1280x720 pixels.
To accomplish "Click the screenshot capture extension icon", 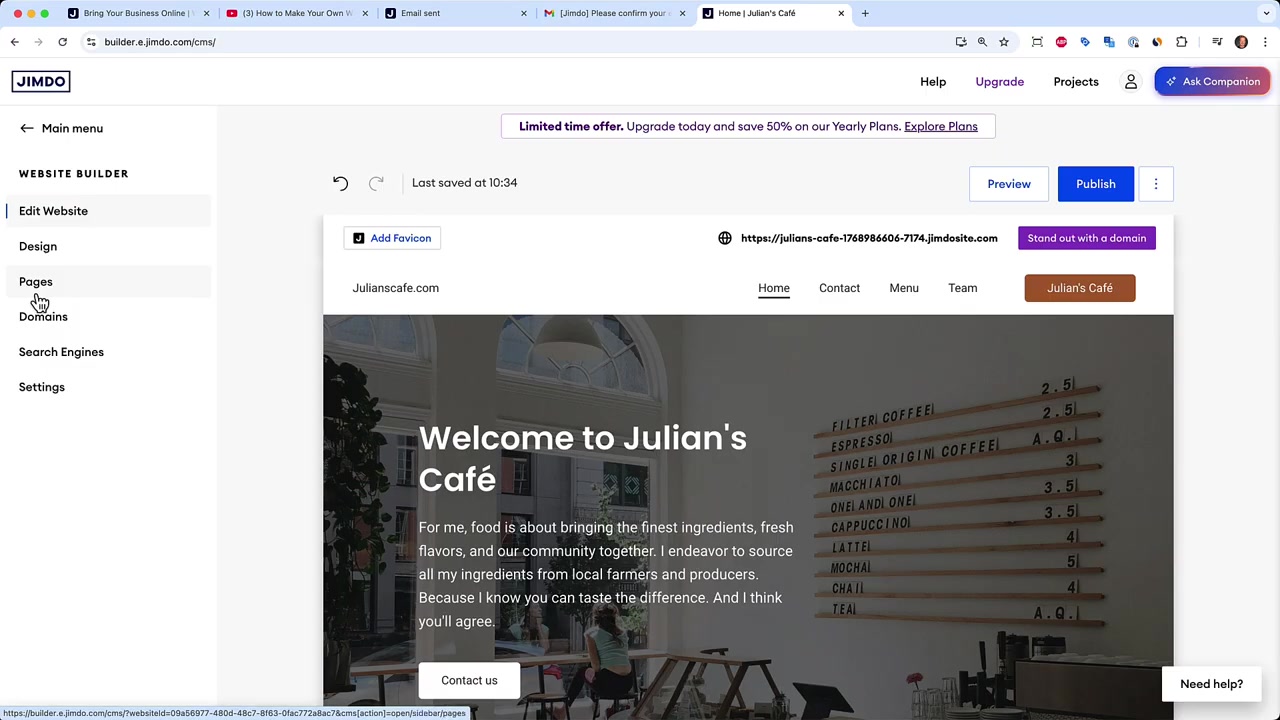I will [1037, 42].
